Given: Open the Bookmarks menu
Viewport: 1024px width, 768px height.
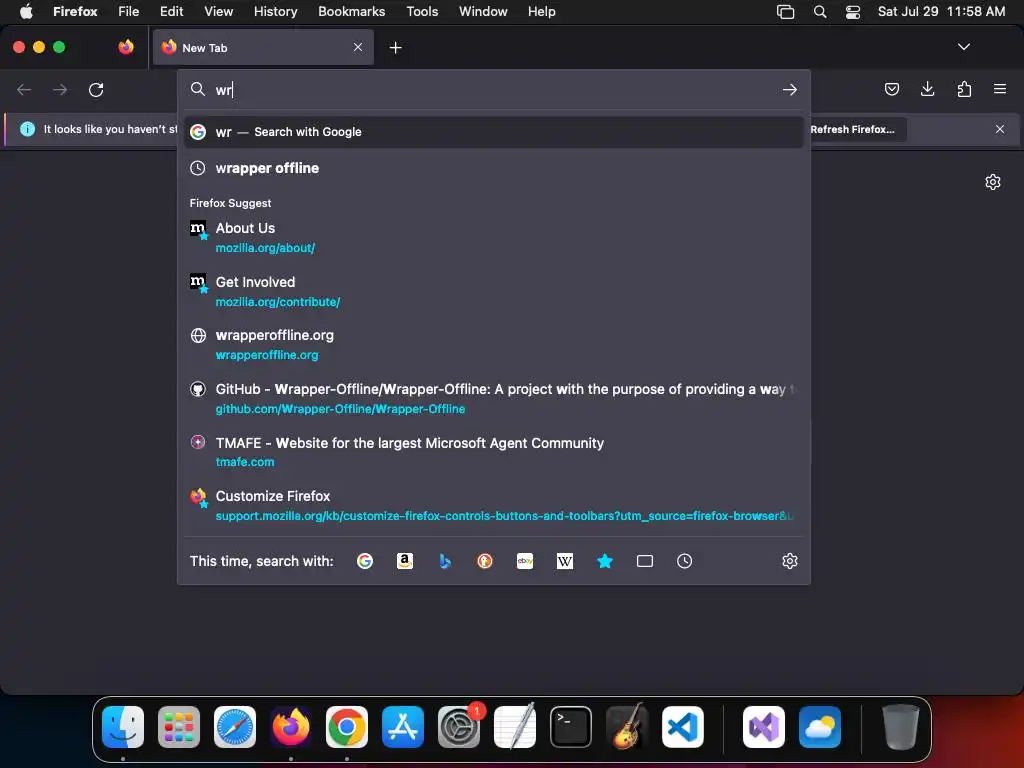Looking at the screenshot, I should coord(351,12).
